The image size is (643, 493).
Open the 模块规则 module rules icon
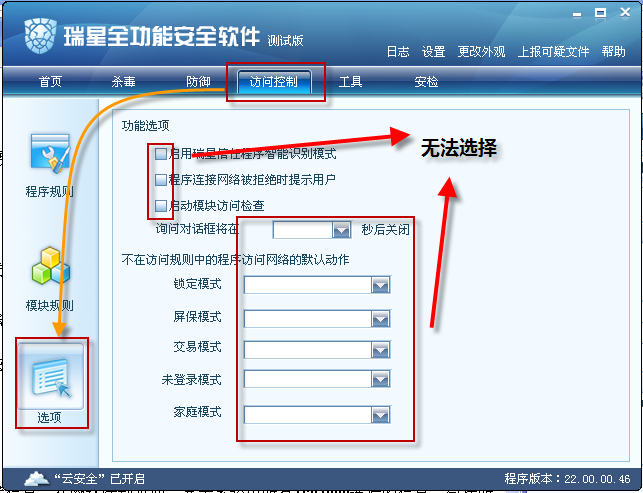(x=51, y=266)
